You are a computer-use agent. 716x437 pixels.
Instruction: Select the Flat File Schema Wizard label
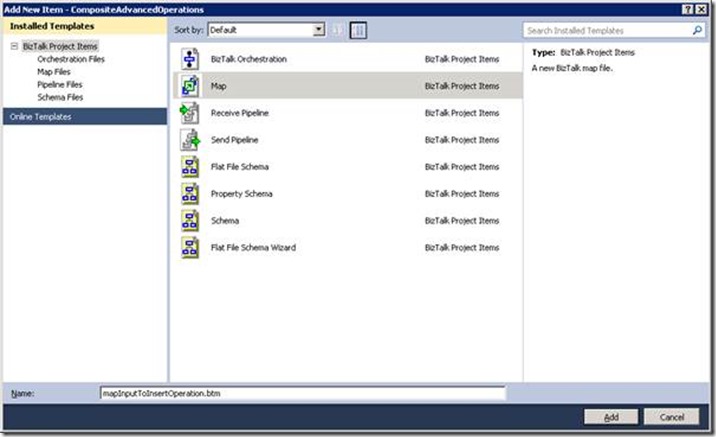pos(253,247)
